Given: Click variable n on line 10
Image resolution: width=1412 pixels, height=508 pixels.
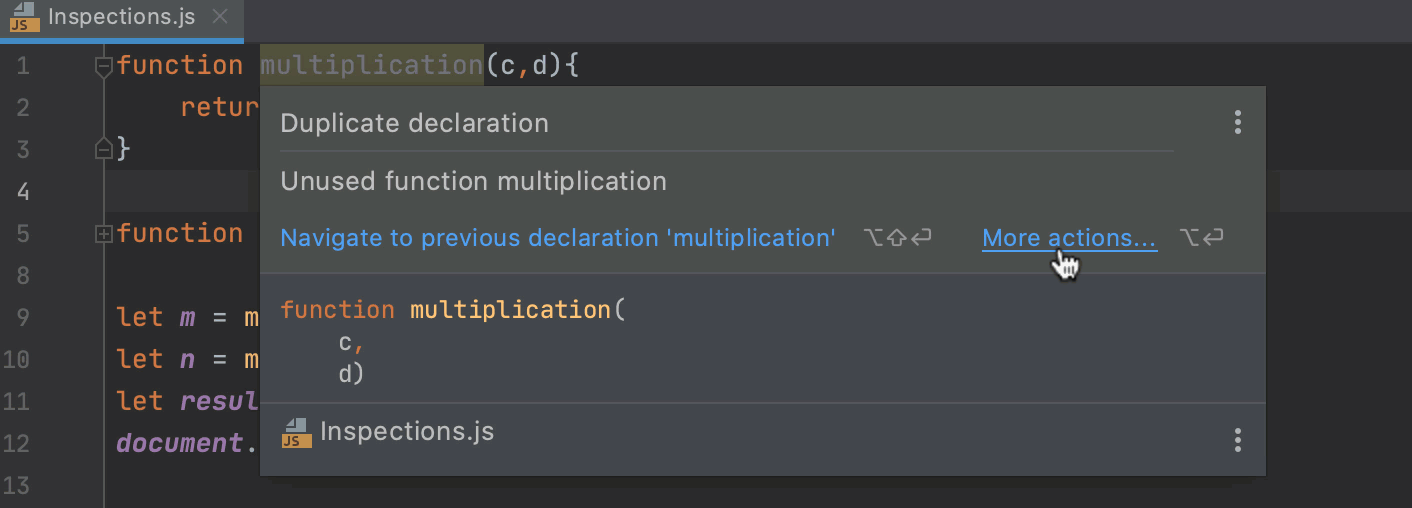Looking at the screenshot, I should [x=187, y=360].
